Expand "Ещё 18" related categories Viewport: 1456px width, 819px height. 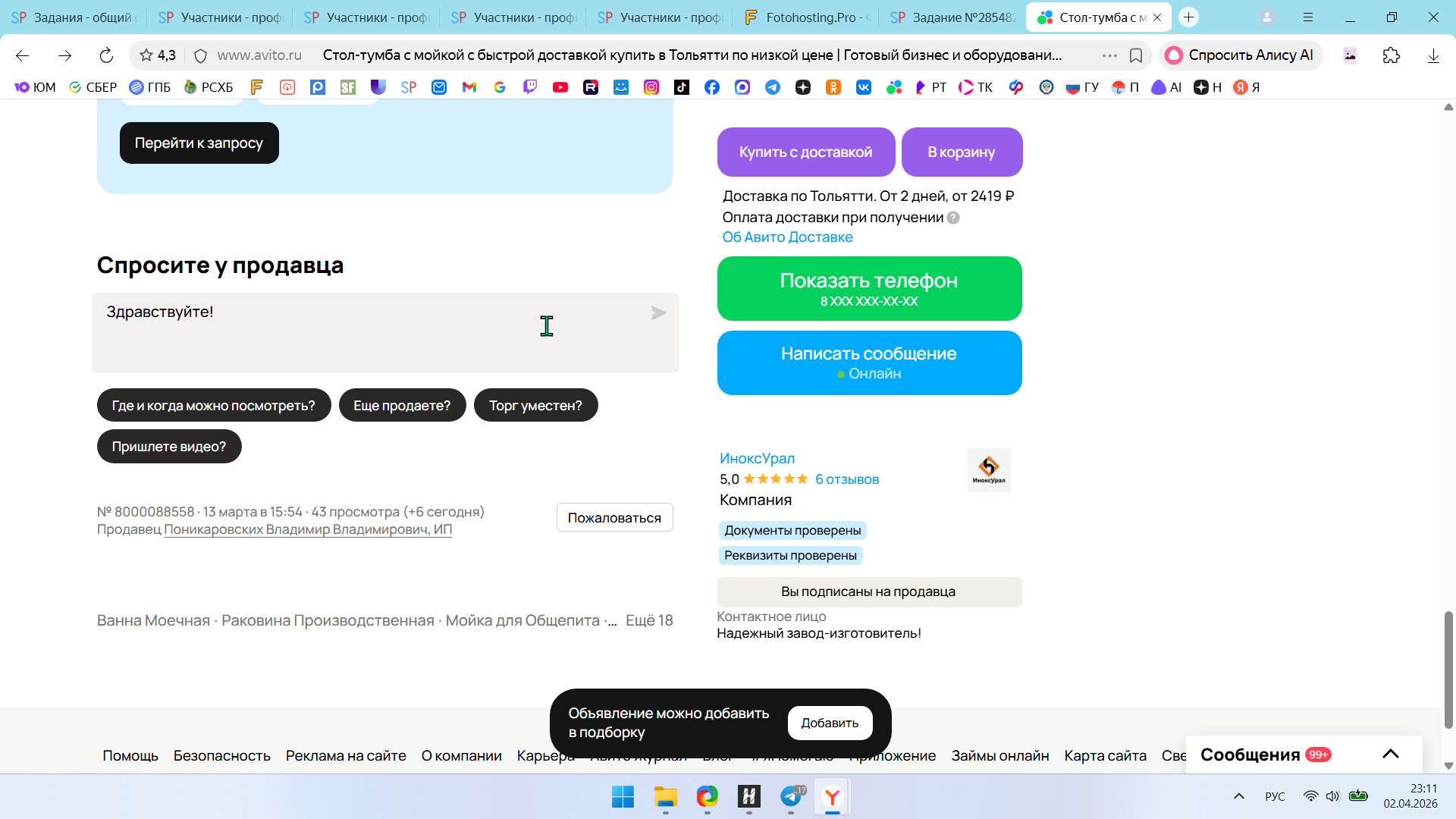point(649,621)
